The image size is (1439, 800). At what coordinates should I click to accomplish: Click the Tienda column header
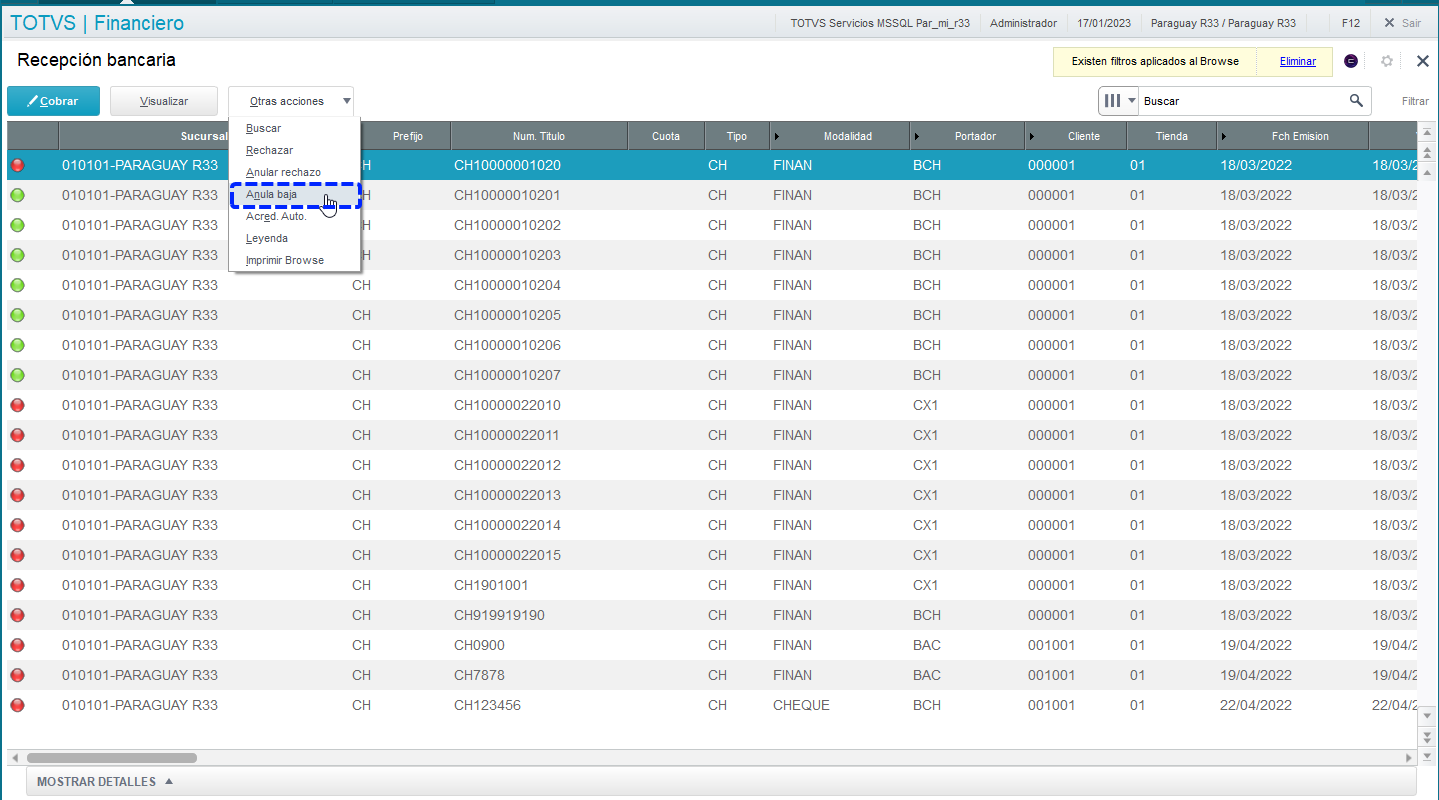[x=1171, y=136]
